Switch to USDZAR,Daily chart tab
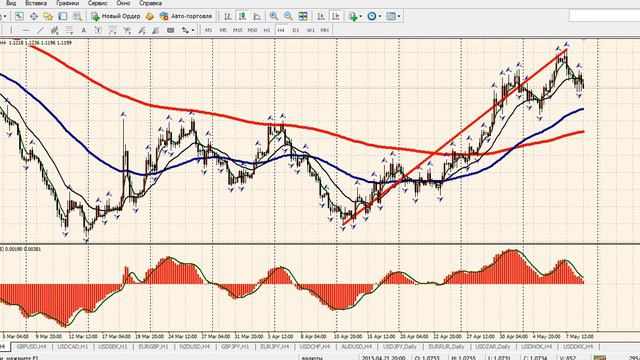Viewport: 640px width, 360px height. 493,347
